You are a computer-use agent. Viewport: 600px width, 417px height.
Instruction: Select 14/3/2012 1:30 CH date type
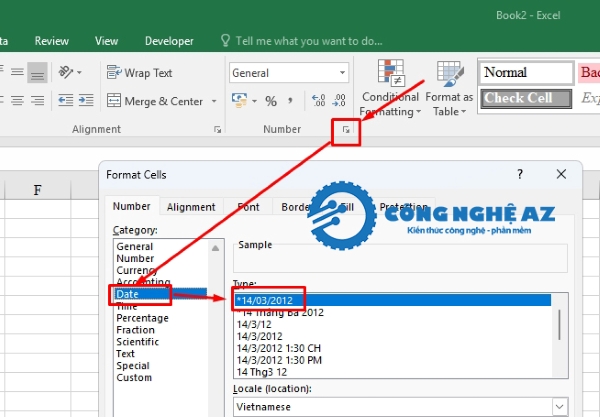279,348
